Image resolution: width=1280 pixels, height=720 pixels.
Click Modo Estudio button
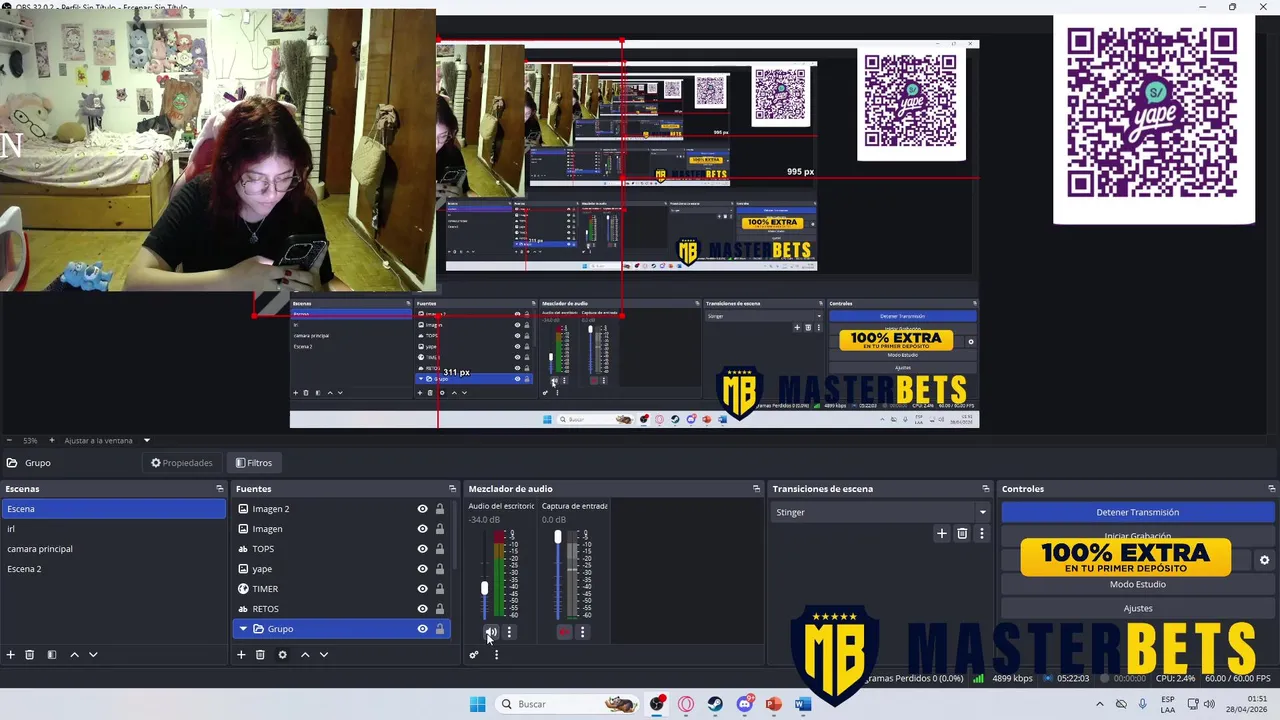[x=1137, y=584]
